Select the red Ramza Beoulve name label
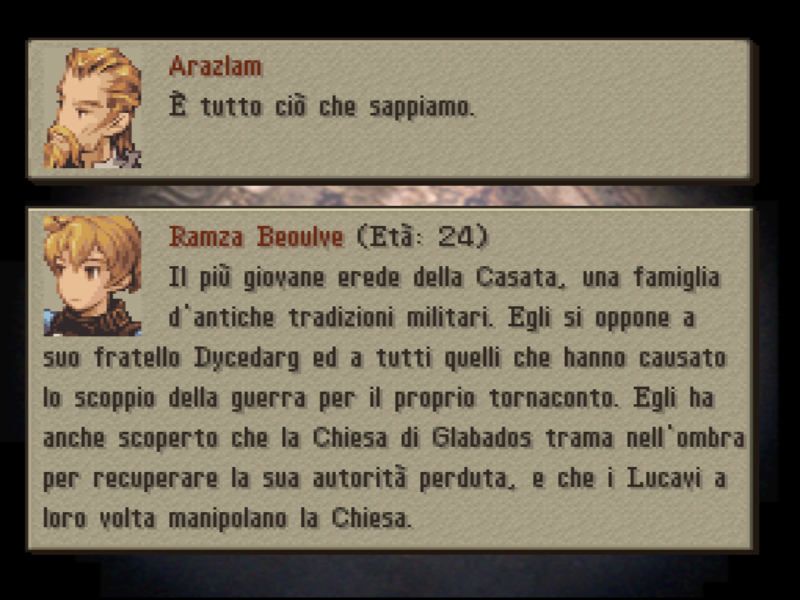The height and width of the screenshot is (600, 800). (x=256, y=237)
